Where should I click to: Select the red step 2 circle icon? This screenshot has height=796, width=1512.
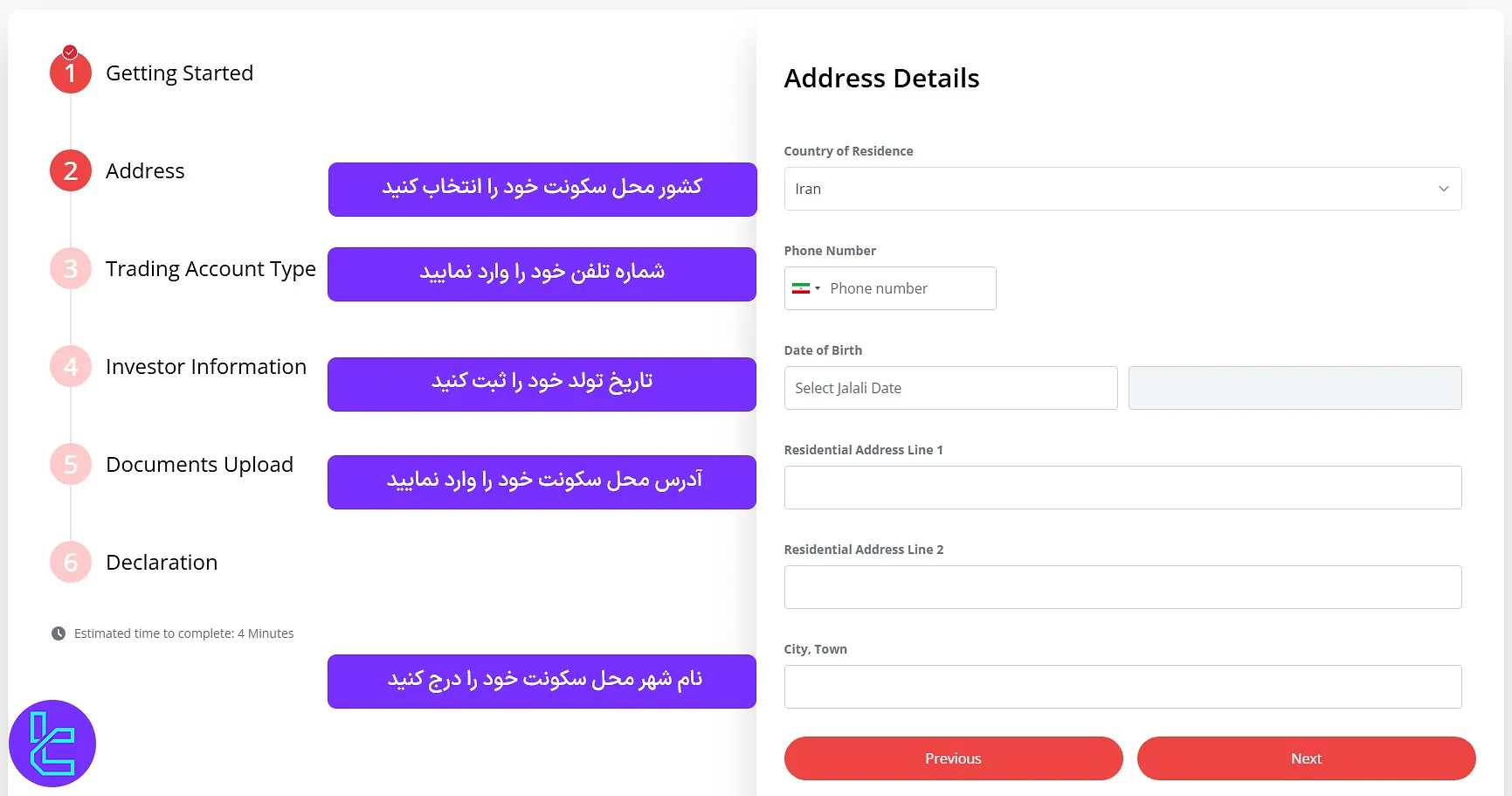(x=70, y=170)
